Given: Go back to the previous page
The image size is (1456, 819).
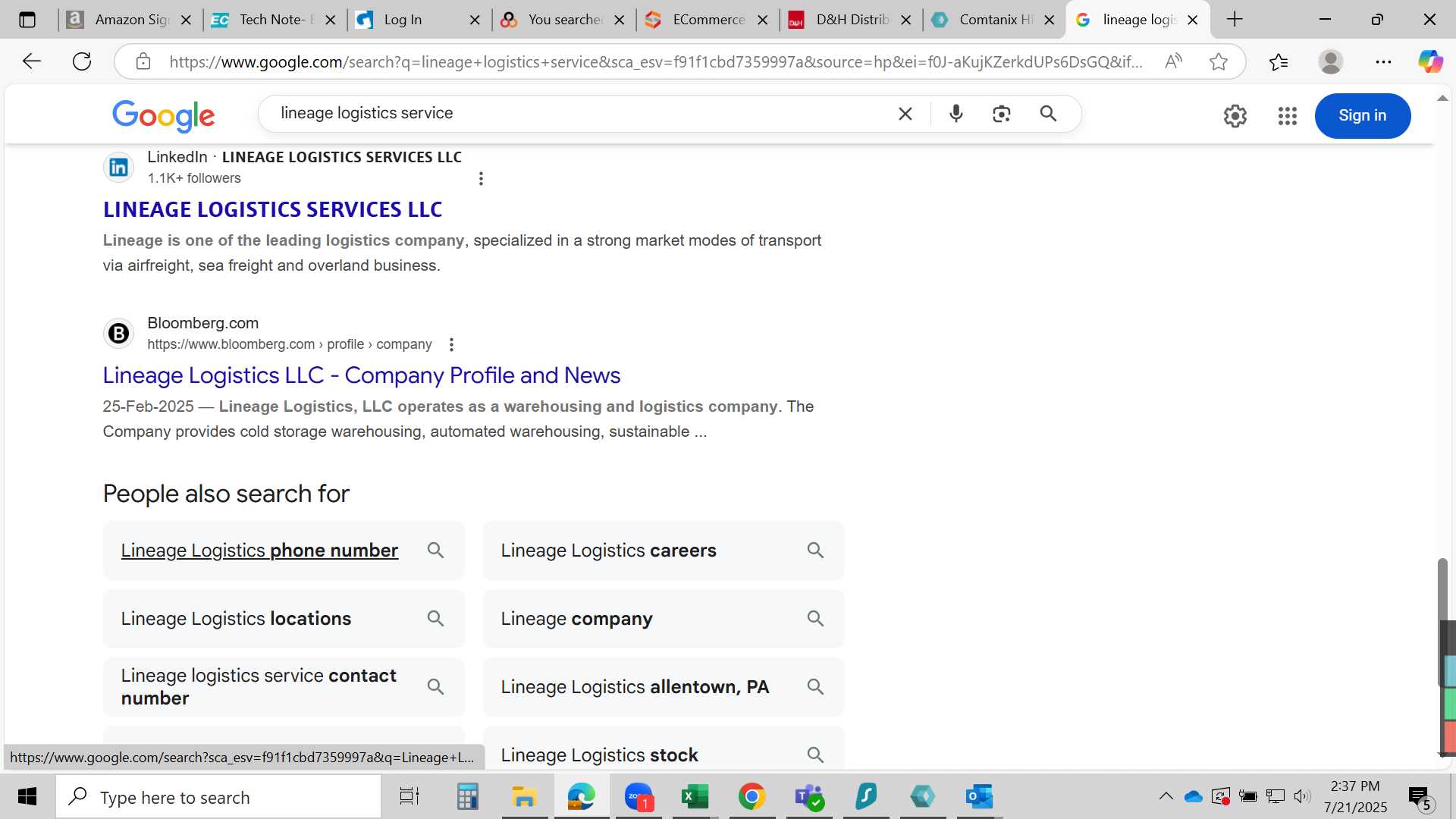Looking at the screenshot, I should click(x=31, y=61).
